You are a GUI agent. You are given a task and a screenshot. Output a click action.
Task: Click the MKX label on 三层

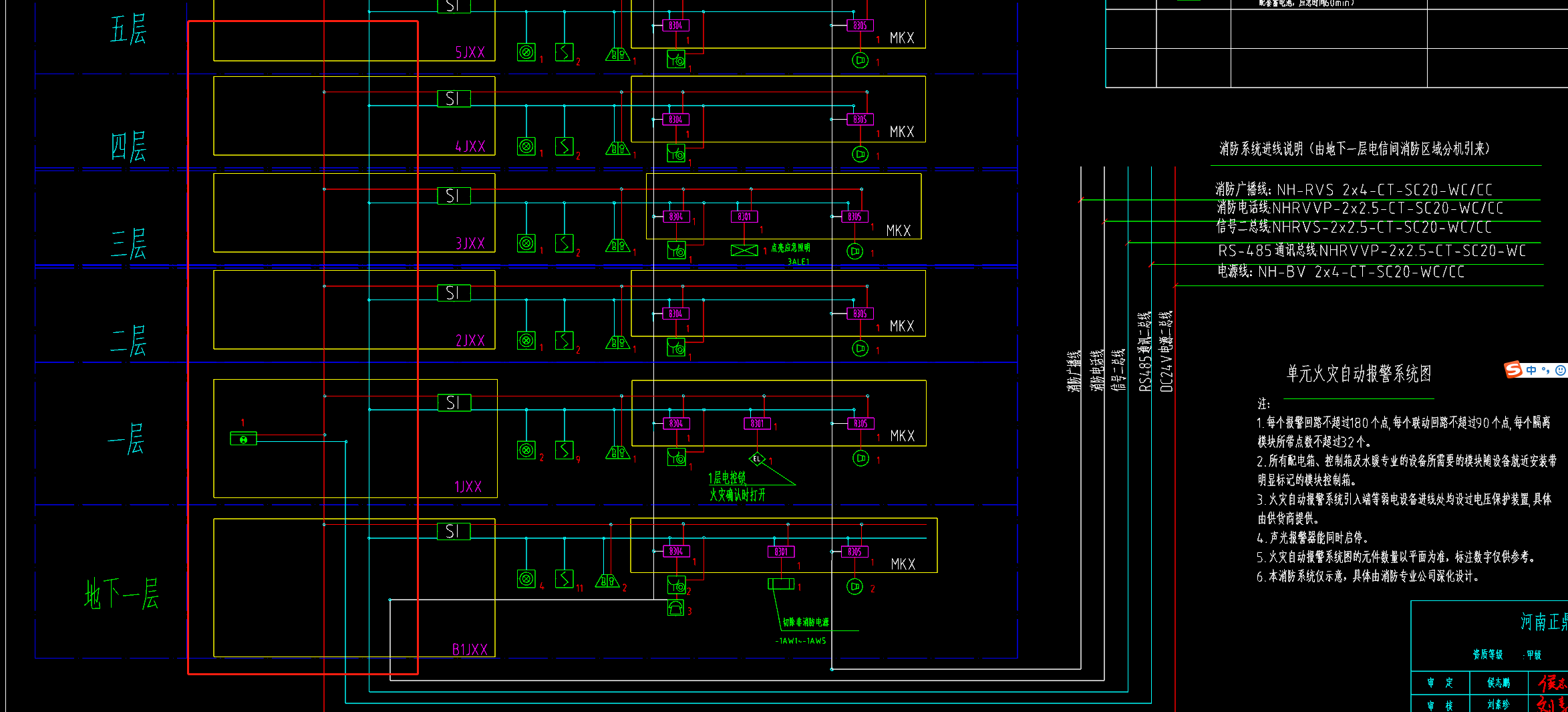click(899, 231)
